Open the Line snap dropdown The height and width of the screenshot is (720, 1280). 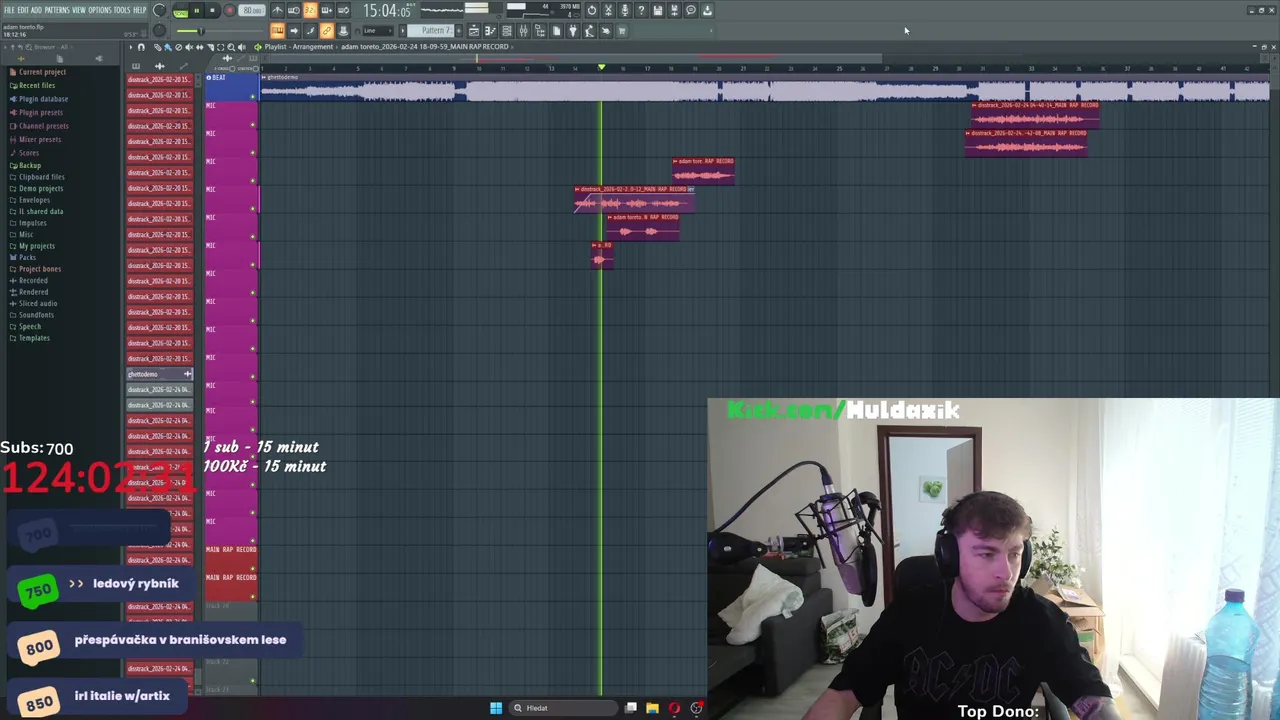pyautogui.click(x=378, y=31)
